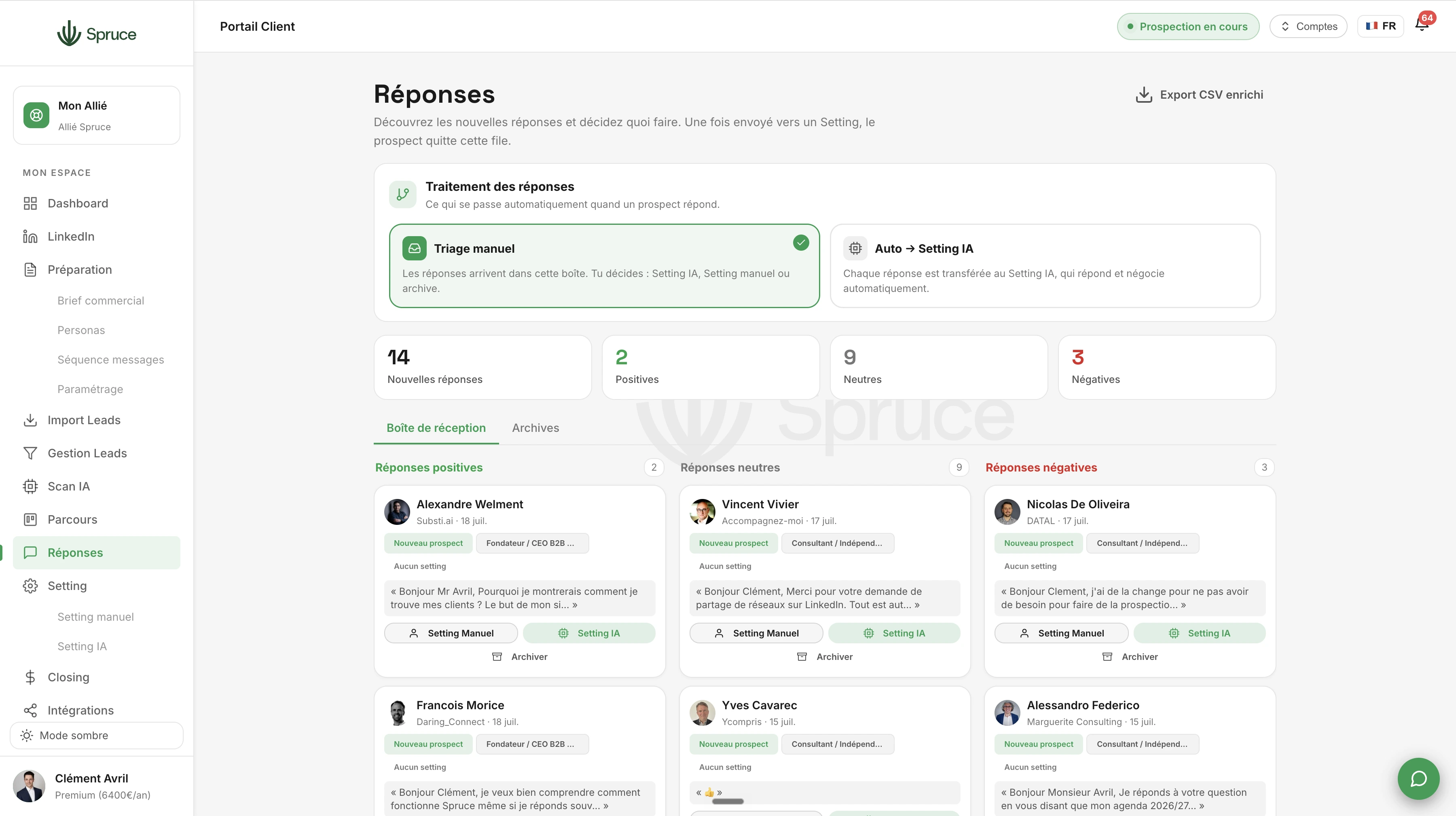Click archive icon on Vincent Vivier card

(x=802, y=657)
